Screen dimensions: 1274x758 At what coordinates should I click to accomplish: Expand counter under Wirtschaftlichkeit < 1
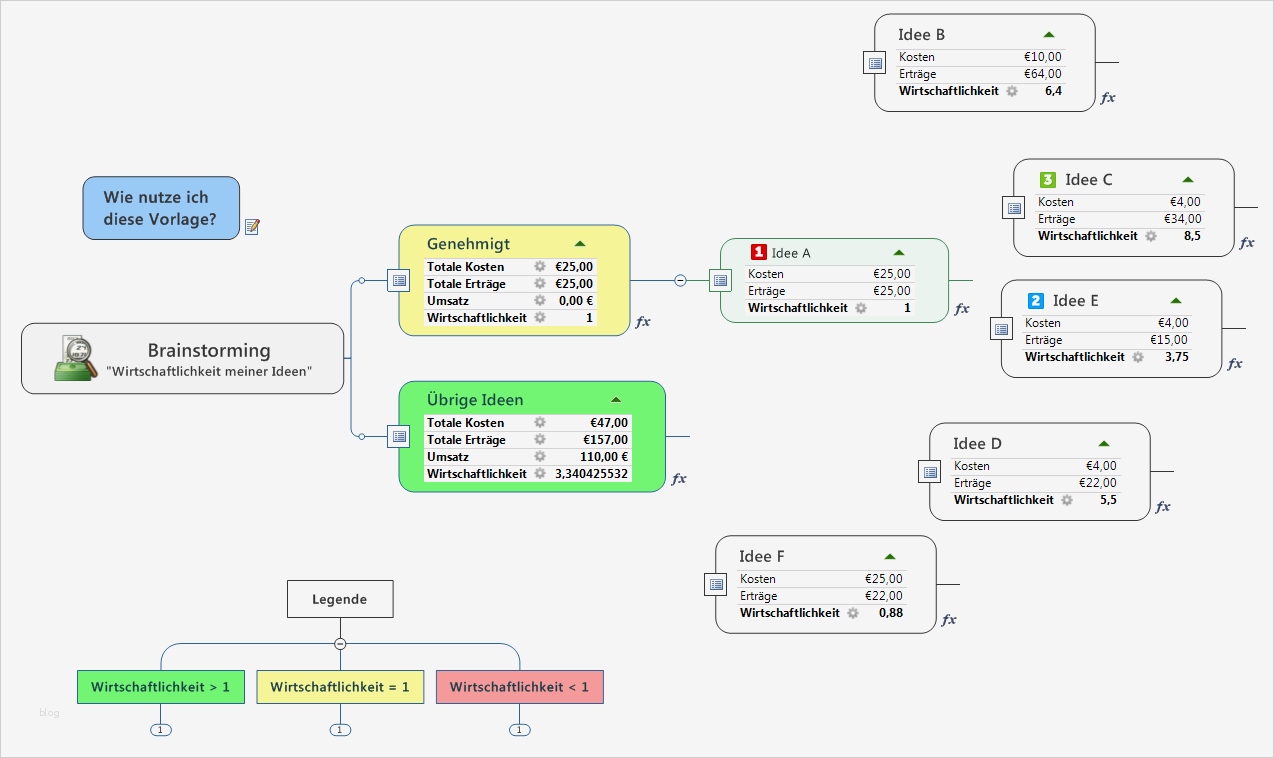[x=519, y=730]
